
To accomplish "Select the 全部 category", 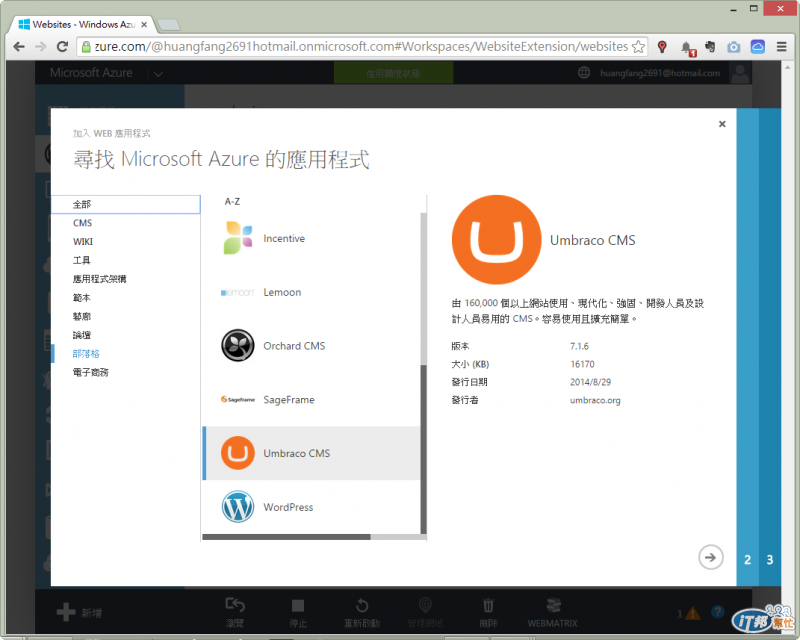I will (126, 204).
